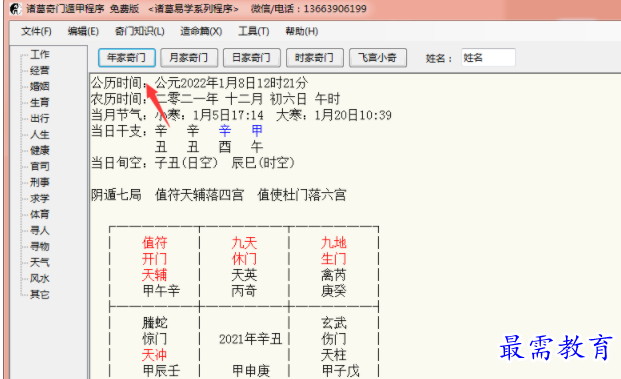Select 寻物 in the sidebar tree

point(40,246)
